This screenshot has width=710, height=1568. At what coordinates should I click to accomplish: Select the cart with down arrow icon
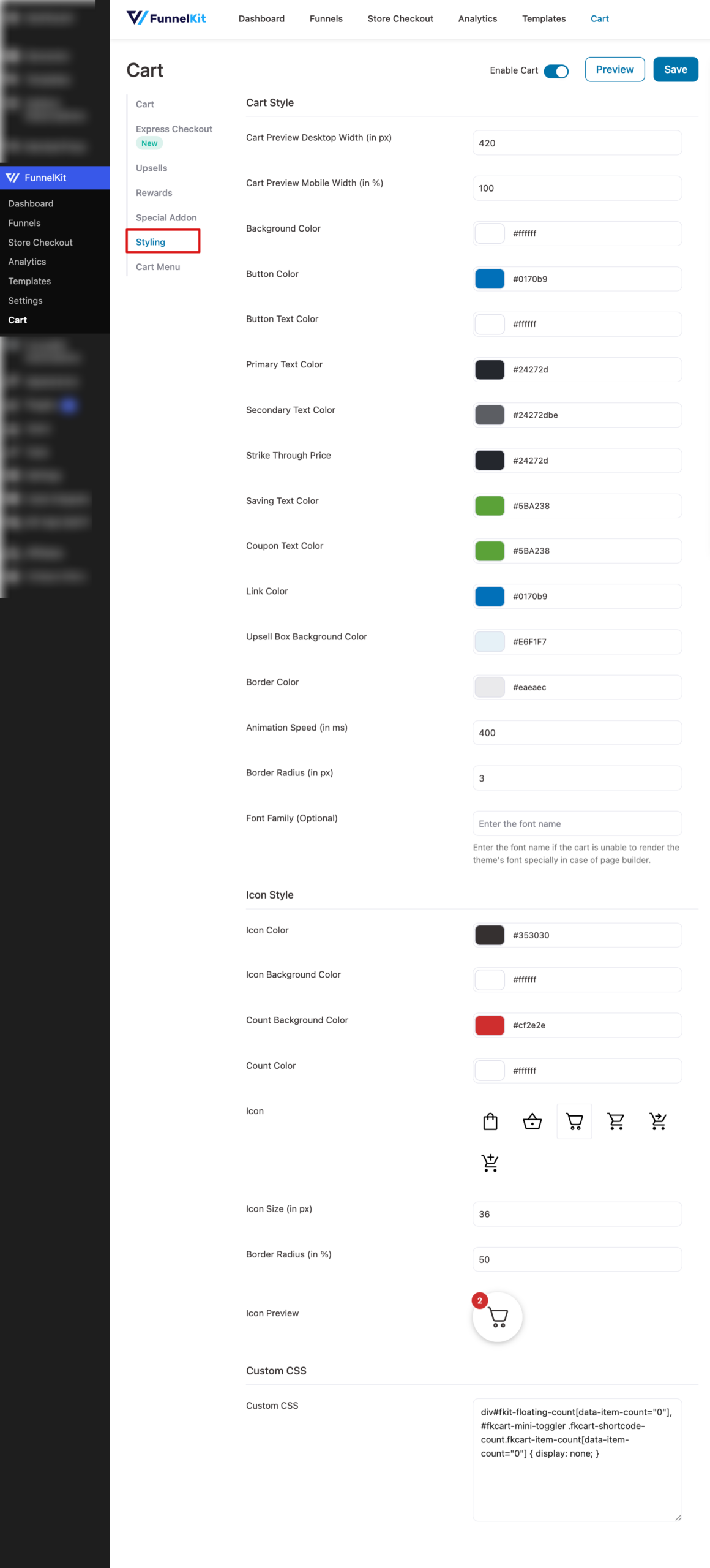tap(658, 1121)
